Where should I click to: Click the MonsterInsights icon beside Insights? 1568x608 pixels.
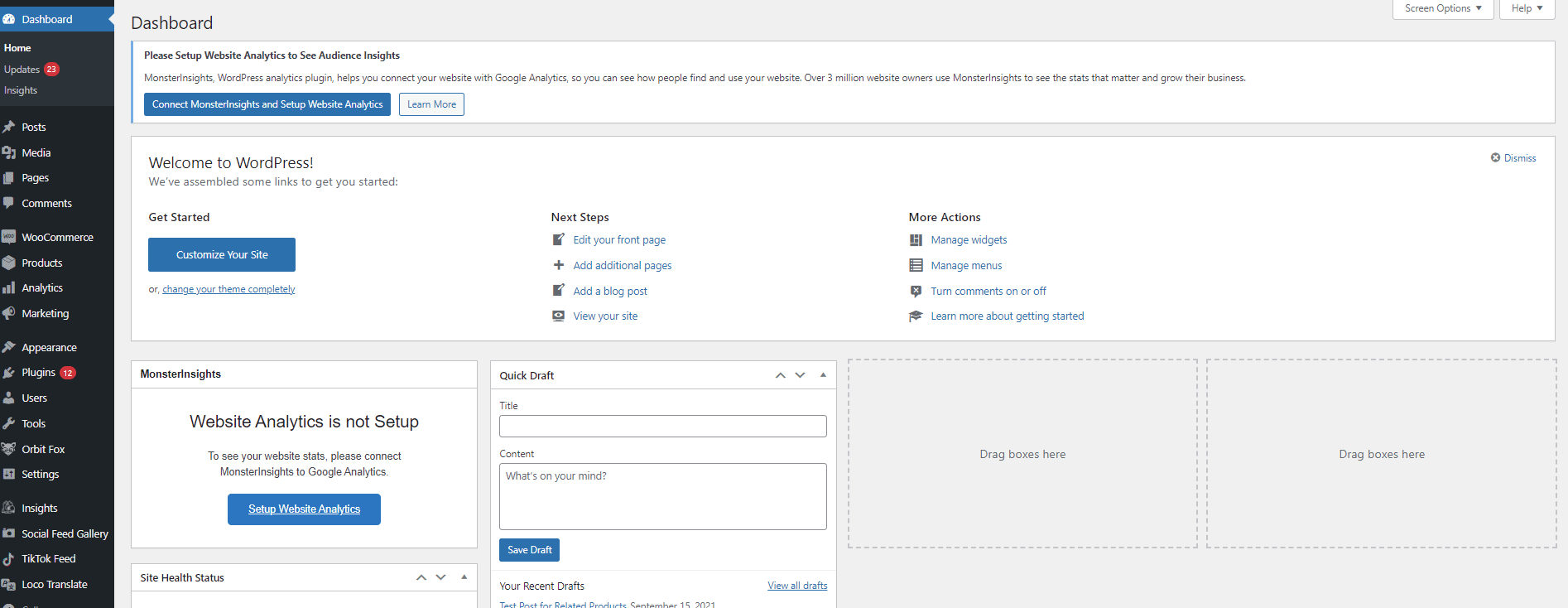click(9, 508)
